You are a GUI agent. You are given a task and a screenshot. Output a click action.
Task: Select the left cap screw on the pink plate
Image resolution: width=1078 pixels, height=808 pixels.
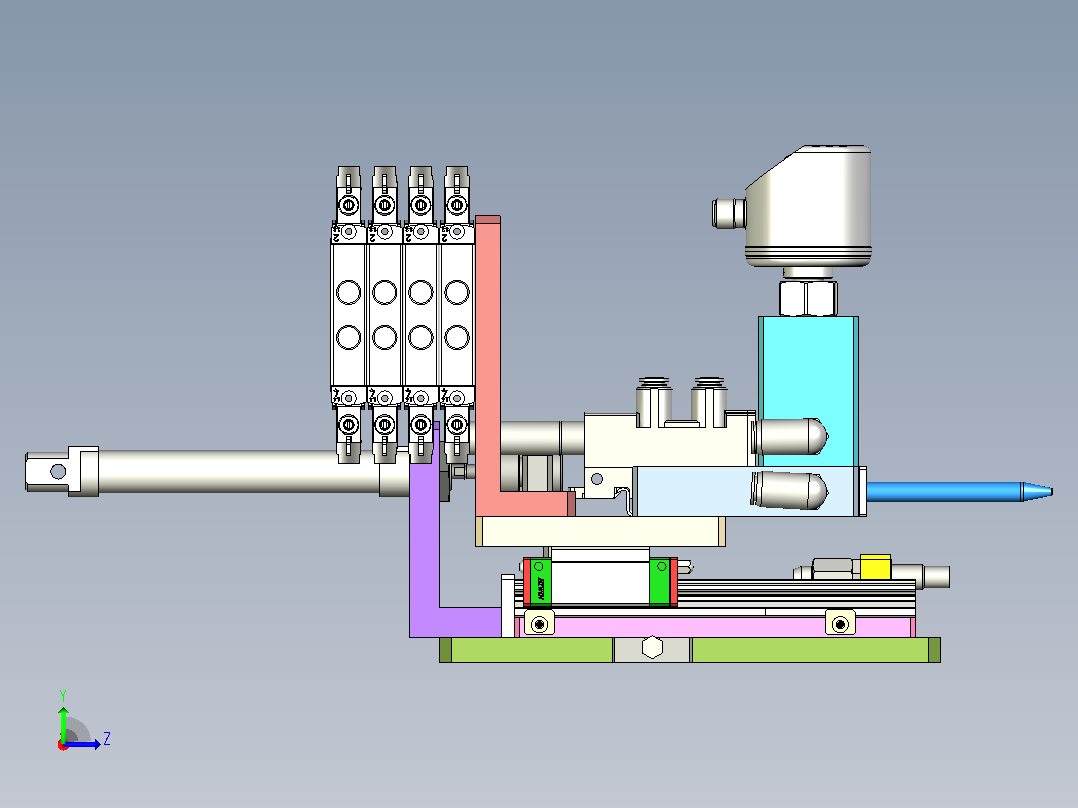[x=540, y=624]
